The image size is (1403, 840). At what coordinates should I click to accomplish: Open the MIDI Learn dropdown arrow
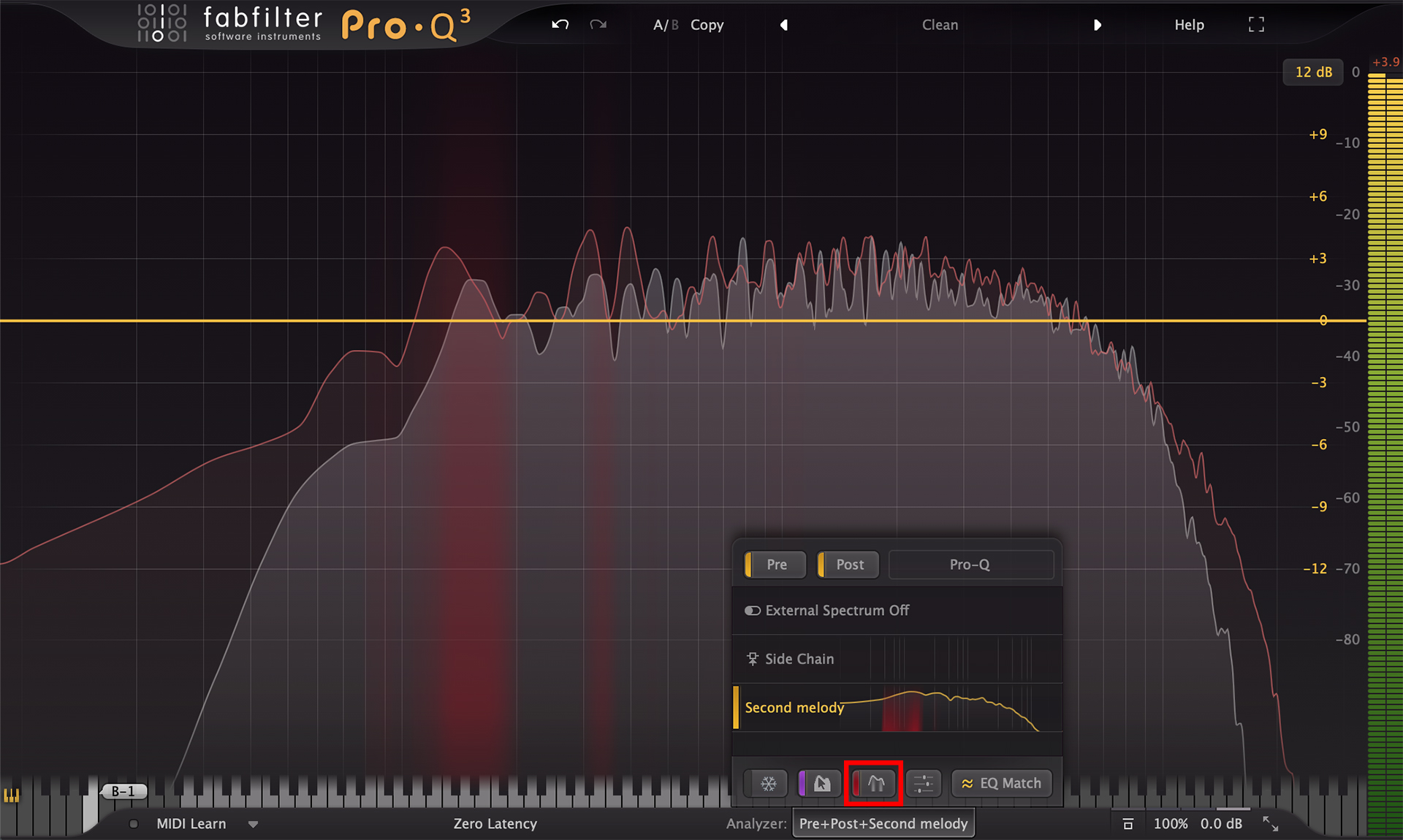pyautogui.click(x=253, y=824)
